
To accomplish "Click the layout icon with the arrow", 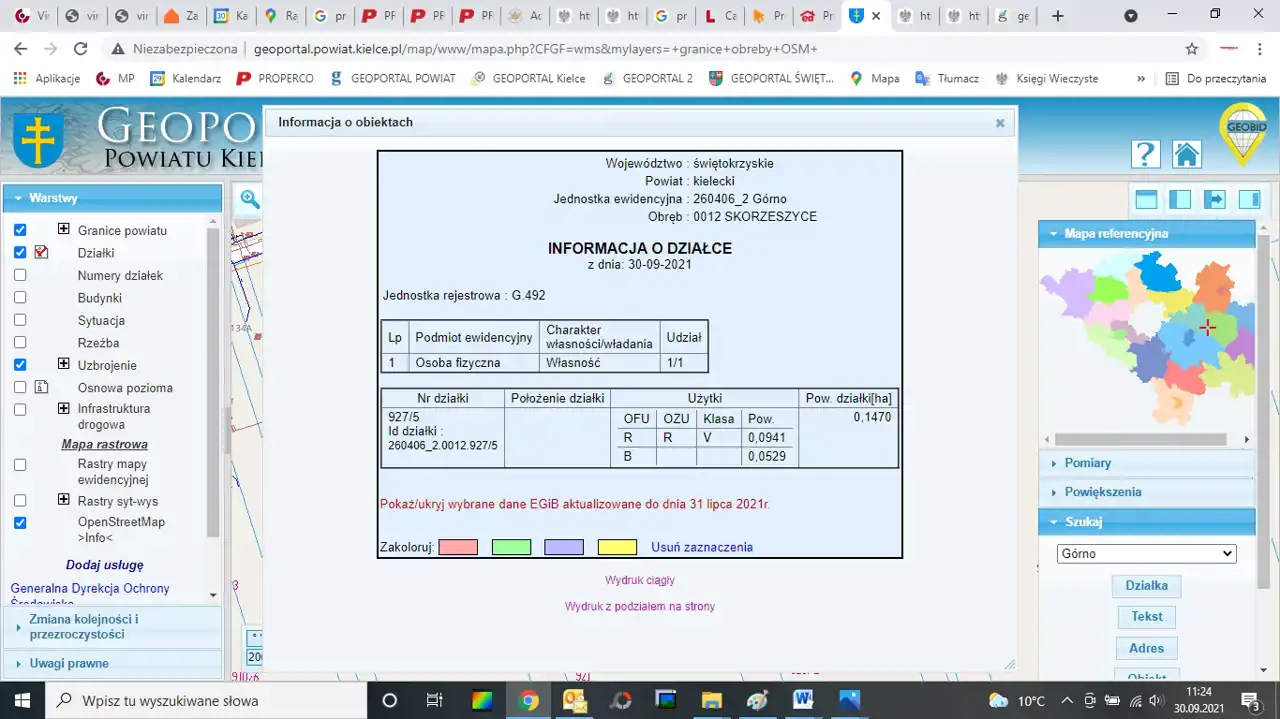I will 1214,199.
